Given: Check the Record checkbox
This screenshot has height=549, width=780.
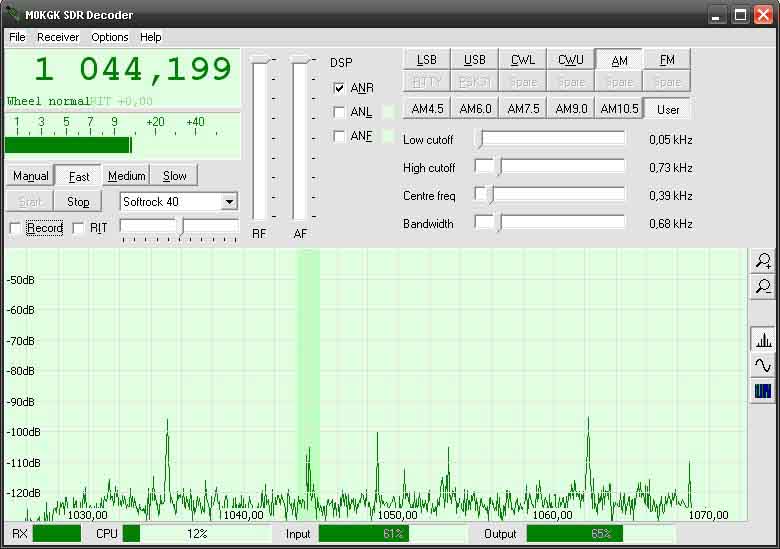Looking at the screenshot, I should [15, 228].
